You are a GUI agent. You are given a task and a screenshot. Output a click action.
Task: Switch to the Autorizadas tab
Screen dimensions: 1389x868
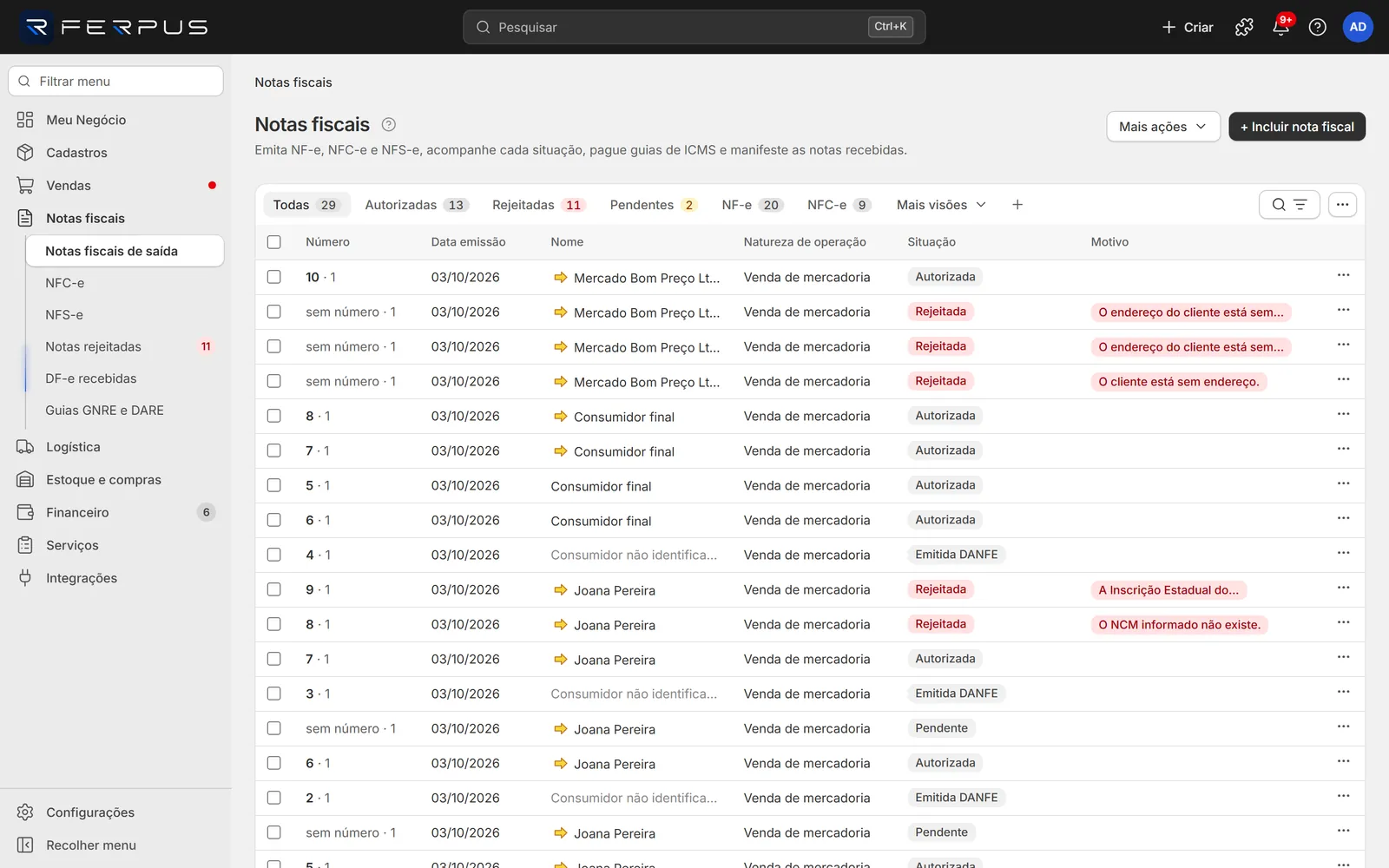pyautogui.click(x=417, y=205)
